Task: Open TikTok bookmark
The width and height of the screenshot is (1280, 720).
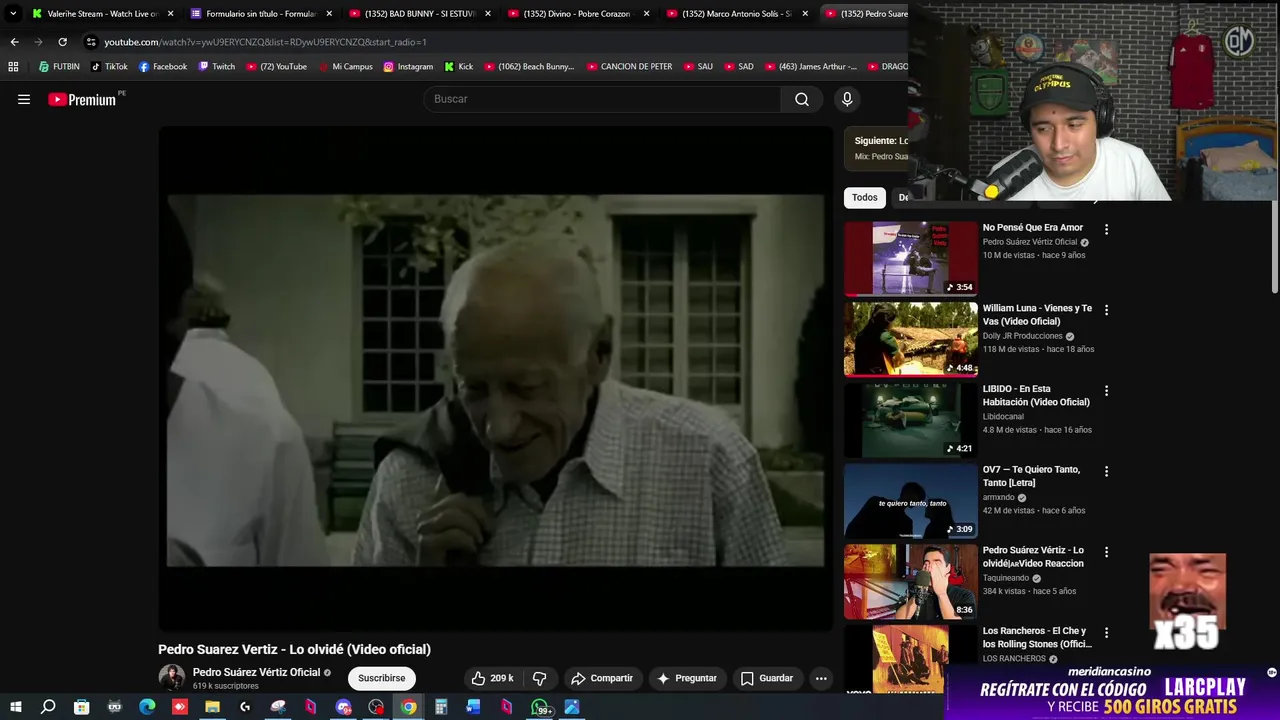Action: coord(109,67)
